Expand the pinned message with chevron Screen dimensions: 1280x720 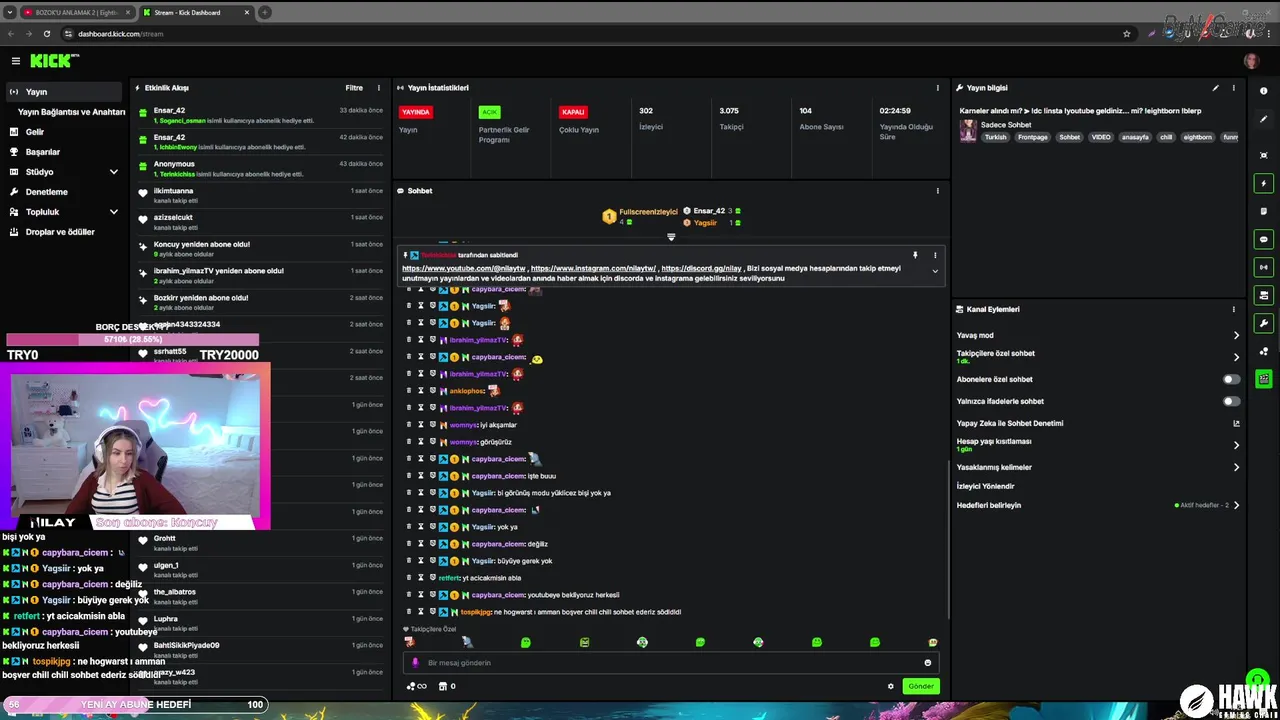point(935,271)
